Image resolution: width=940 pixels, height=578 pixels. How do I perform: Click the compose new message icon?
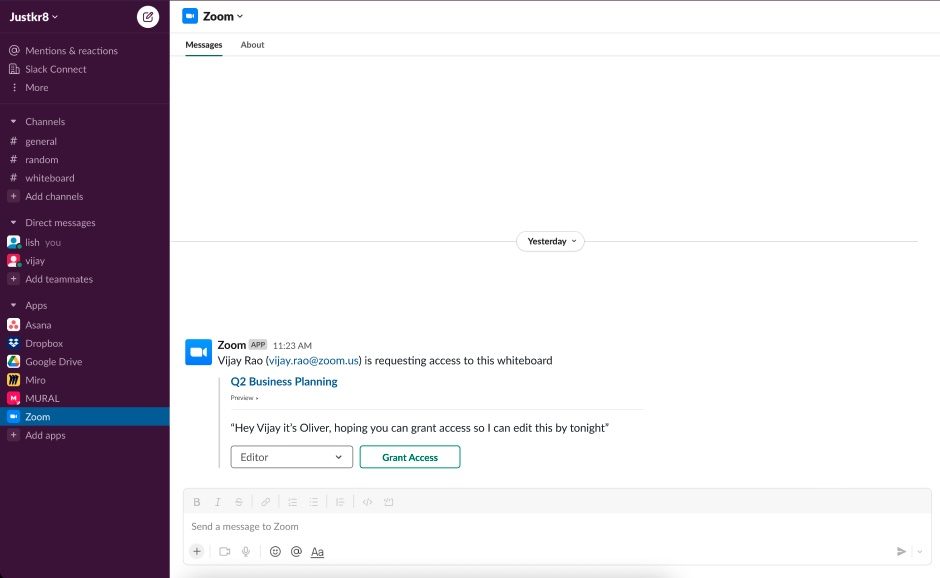[147, 17]
